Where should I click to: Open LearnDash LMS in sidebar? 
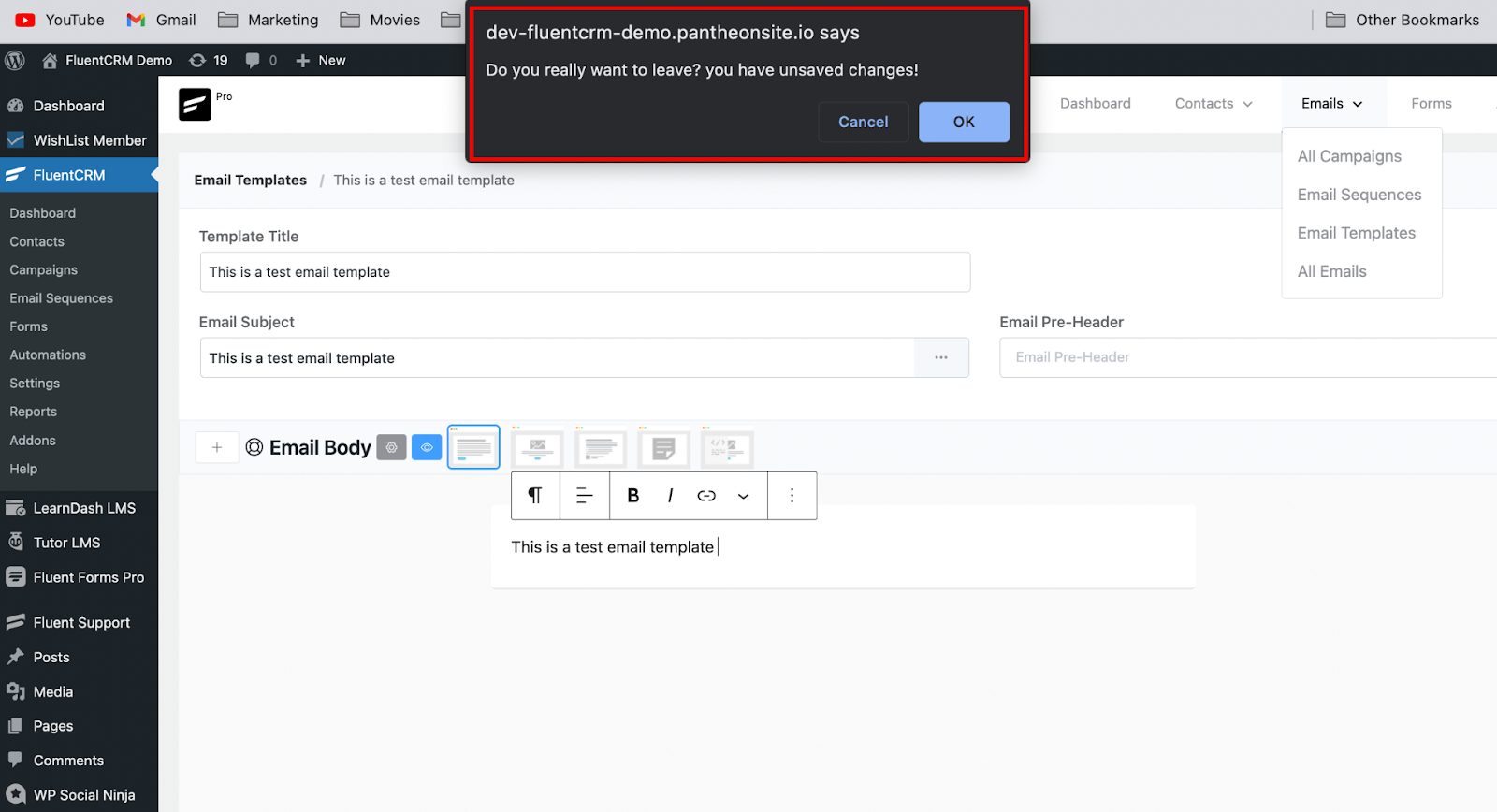(79, 508)
